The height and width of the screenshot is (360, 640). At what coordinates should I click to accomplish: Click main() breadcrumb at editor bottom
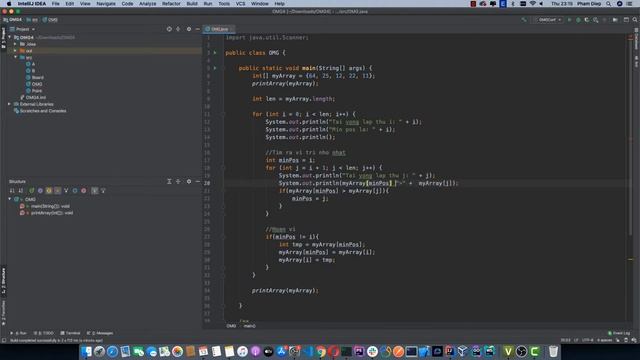click(x=249, y=326)
